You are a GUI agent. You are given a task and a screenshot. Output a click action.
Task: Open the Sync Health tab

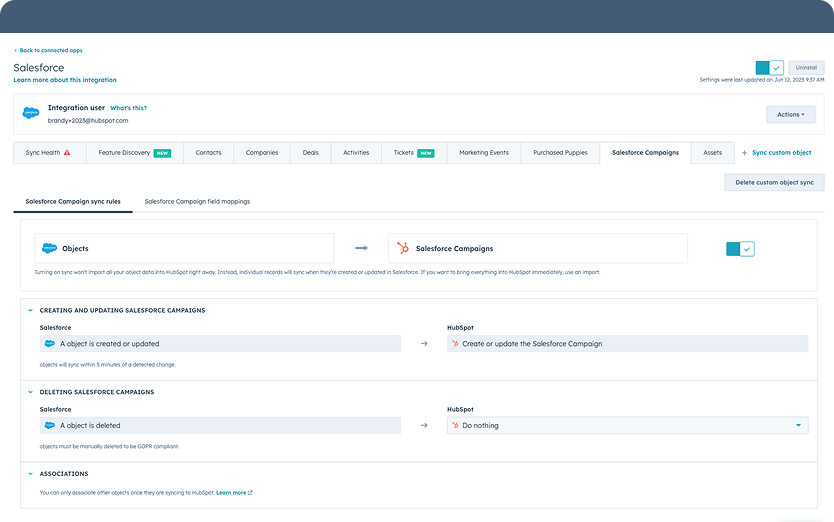[x=49, y=153]
